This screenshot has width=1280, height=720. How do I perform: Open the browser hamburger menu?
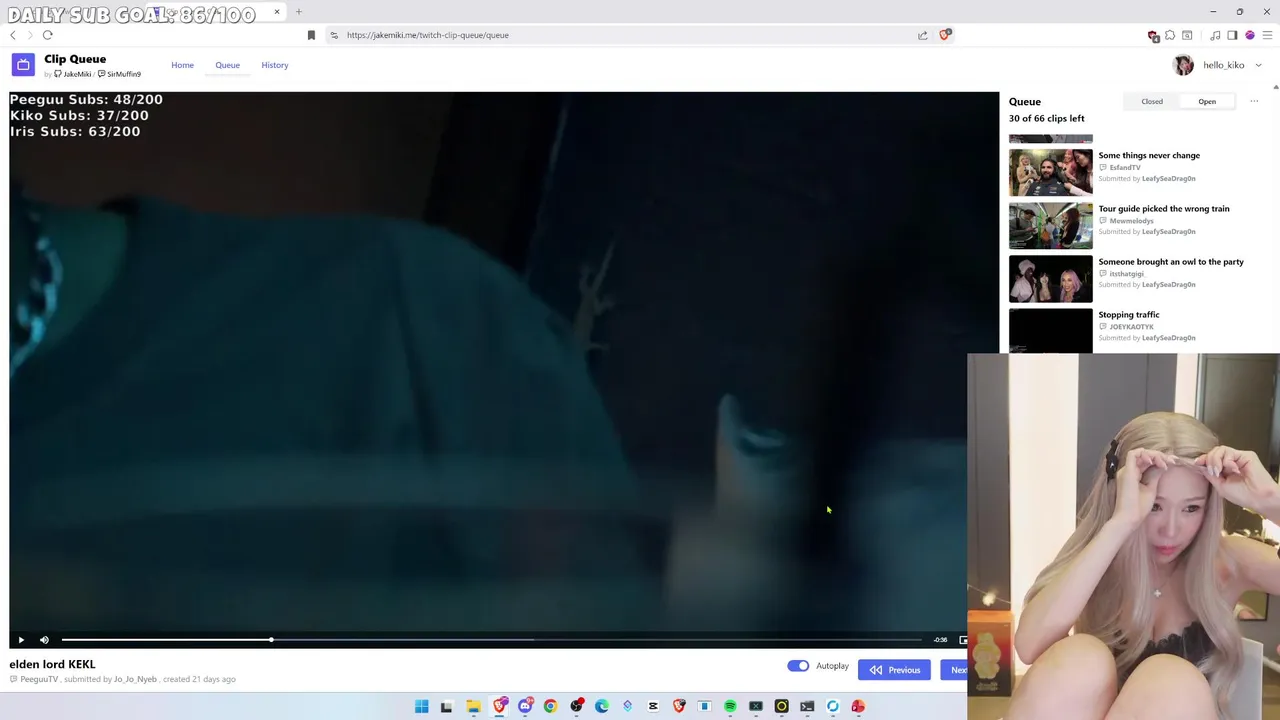1267,35
